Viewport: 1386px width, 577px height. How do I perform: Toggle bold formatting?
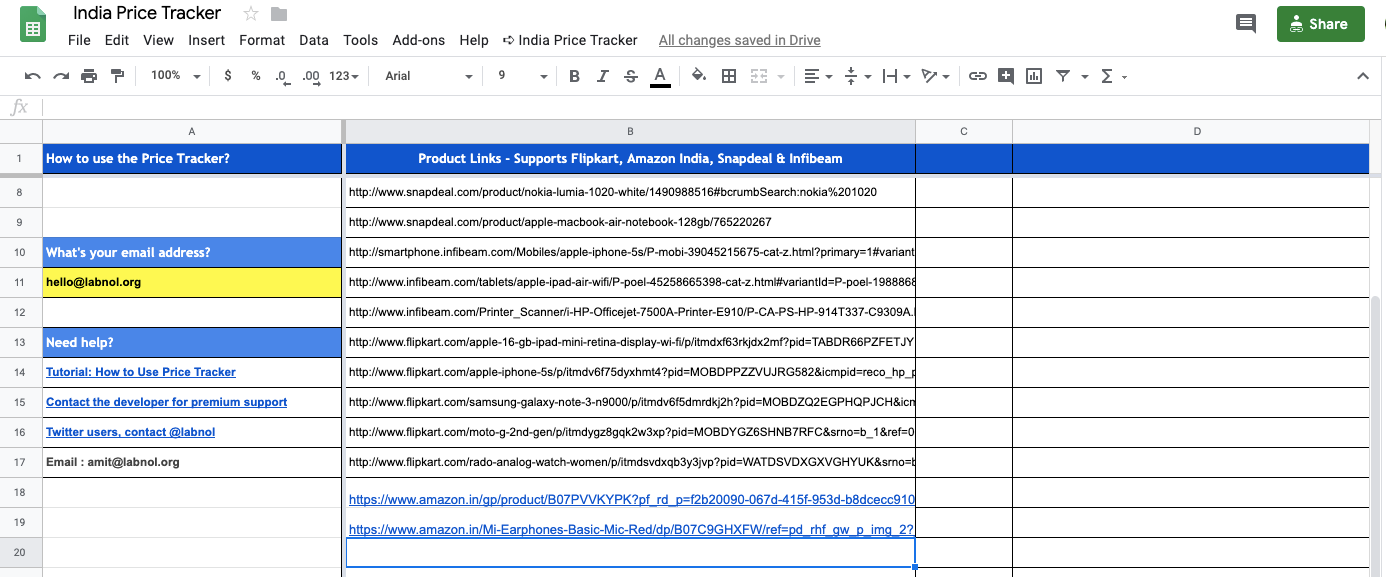click(574, 76)
